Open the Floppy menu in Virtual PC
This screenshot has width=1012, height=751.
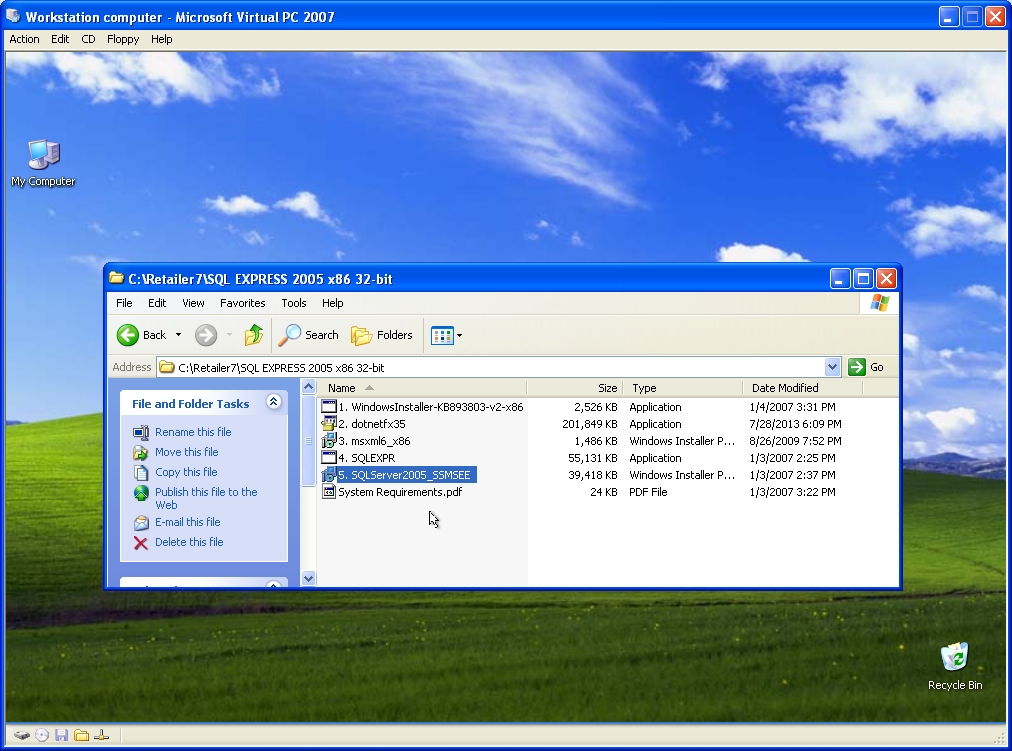pyautogui.click(x=123, y=39)
